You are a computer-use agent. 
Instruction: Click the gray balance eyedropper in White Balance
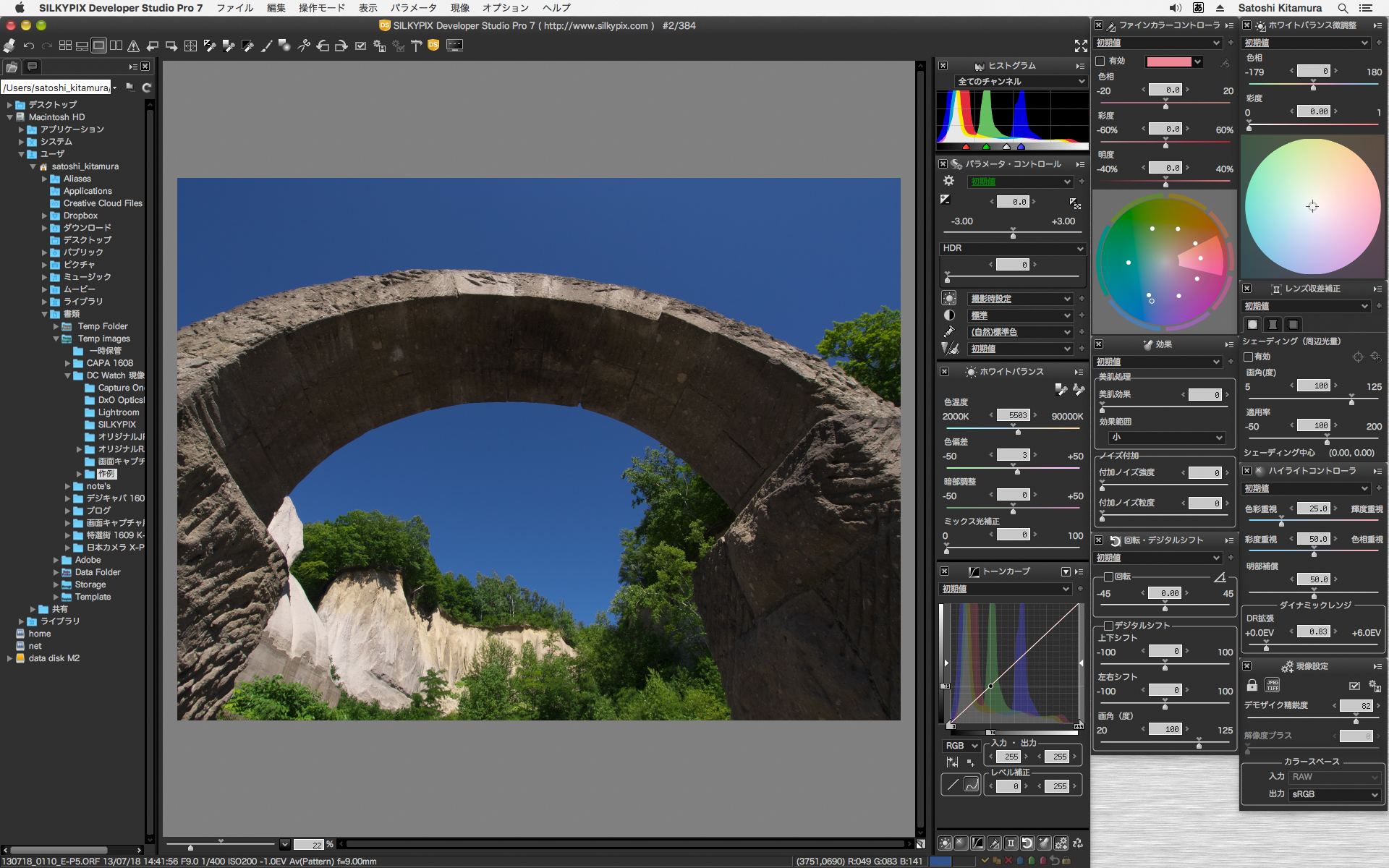pyautogui.click(x=1061, y=390)
